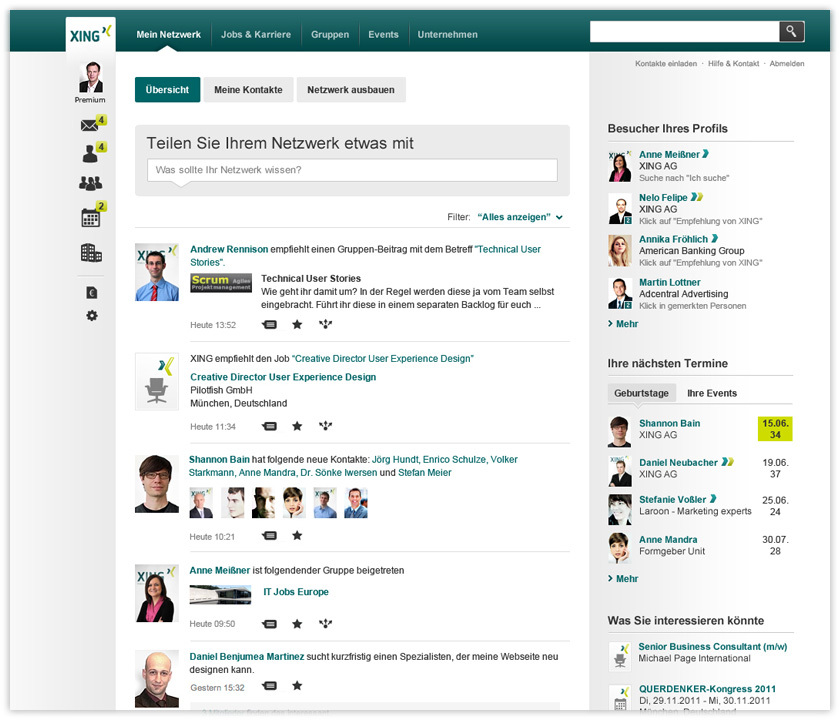Viewport: 840px width, 720px height.
Task: Click the Abmelden link
Action: tap(787, 63)
